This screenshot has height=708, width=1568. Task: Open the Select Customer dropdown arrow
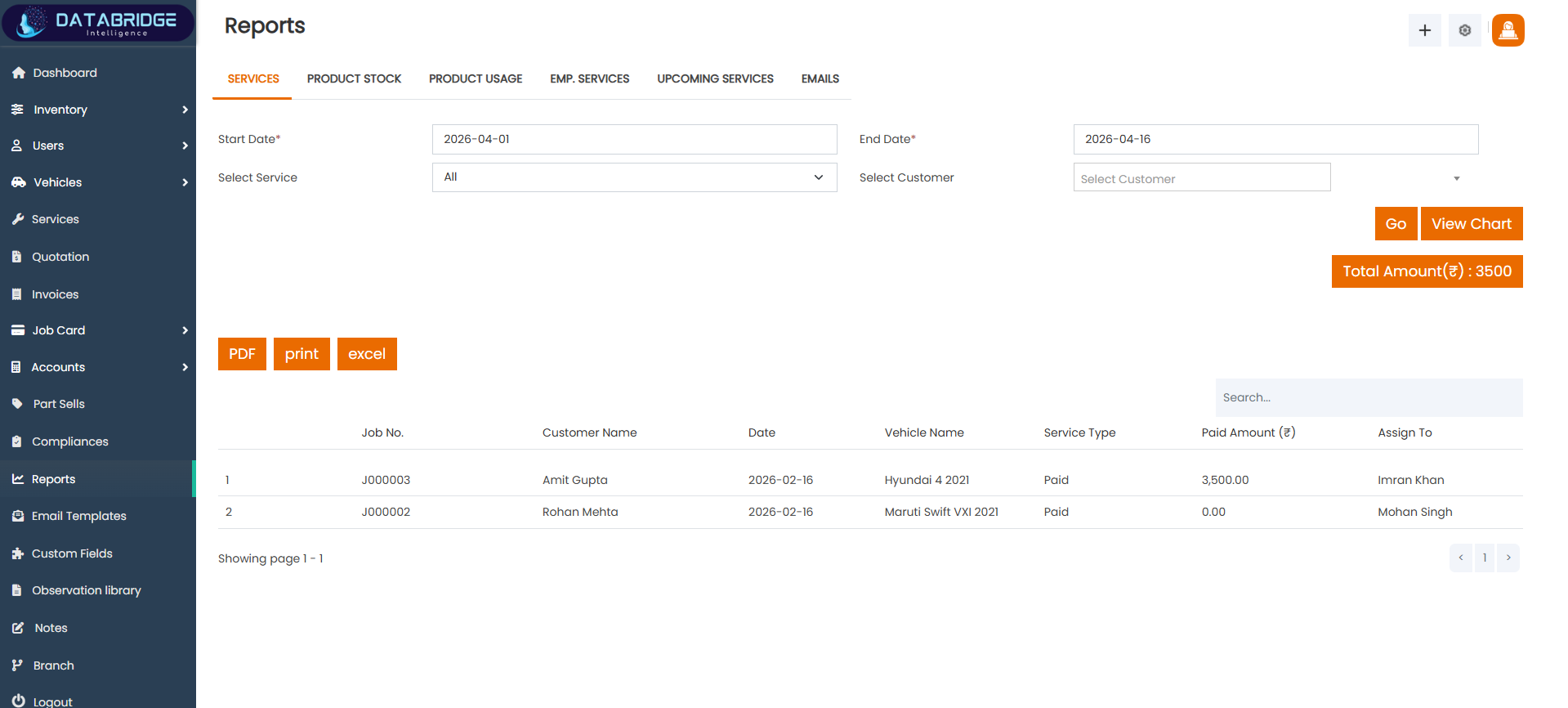[1456, 178]
